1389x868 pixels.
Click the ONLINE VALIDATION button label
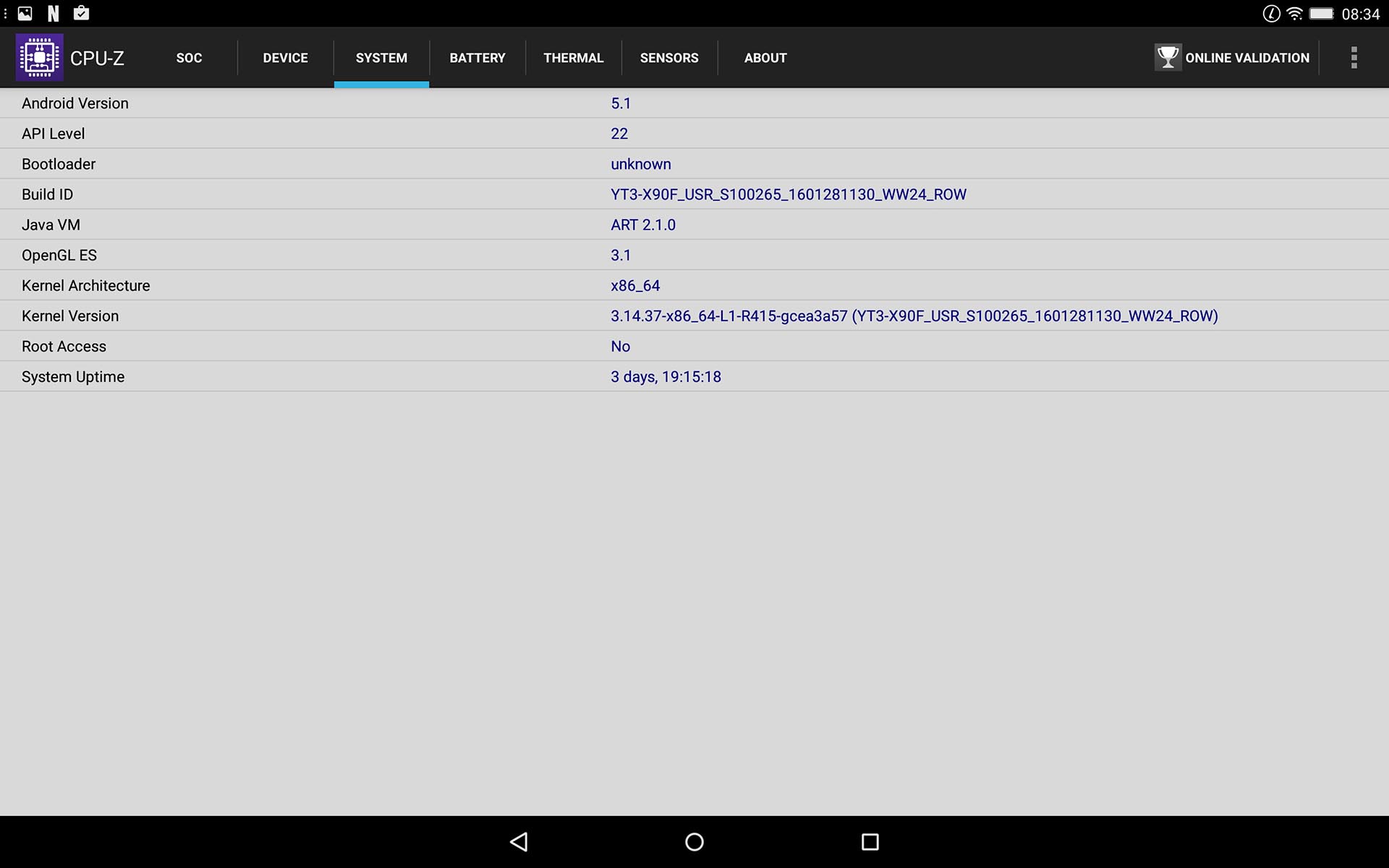pyautogui.click(x=1247, y=58)
